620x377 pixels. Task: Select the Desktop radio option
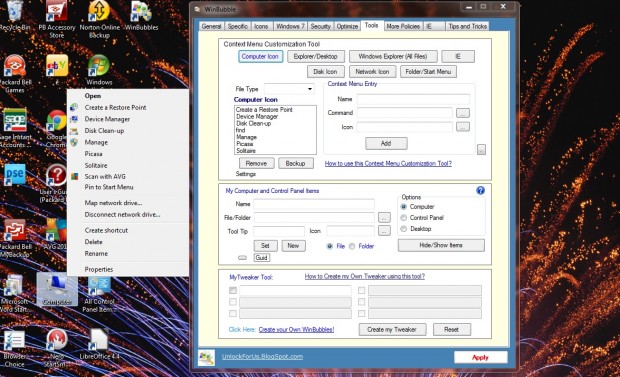coord(404,229)
